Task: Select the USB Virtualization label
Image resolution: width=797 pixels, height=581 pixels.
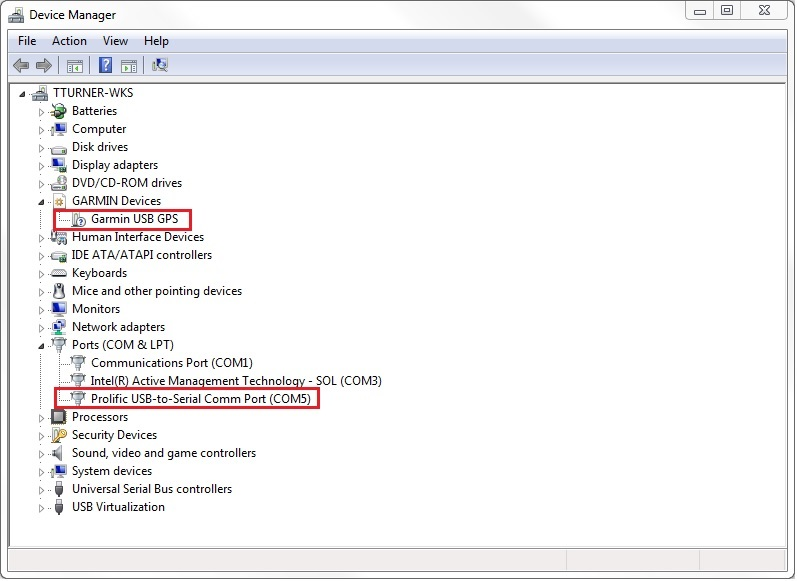Action: [118, 507]
